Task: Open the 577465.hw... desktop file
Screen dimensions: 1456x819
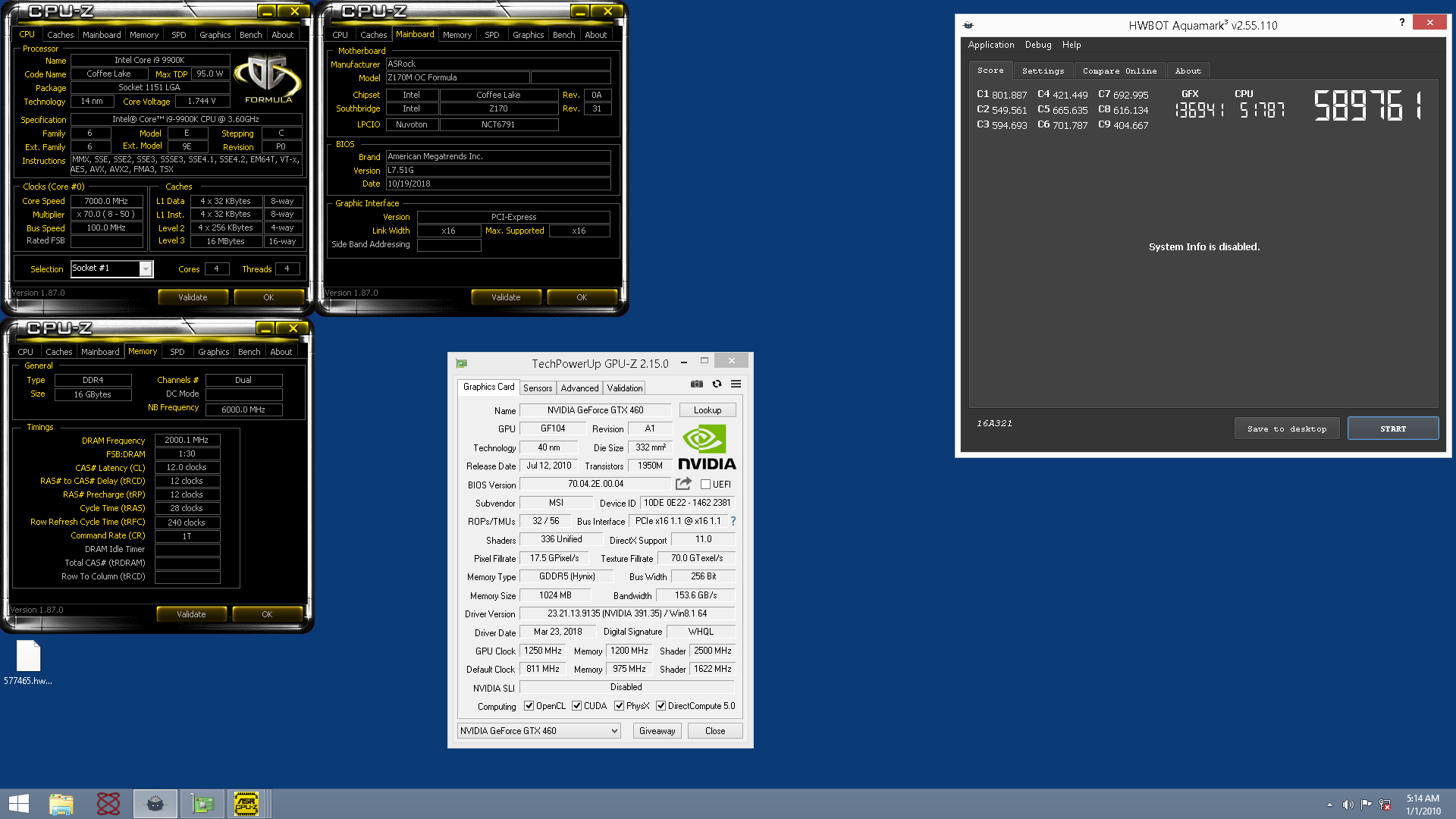Action: click(28, 663)
